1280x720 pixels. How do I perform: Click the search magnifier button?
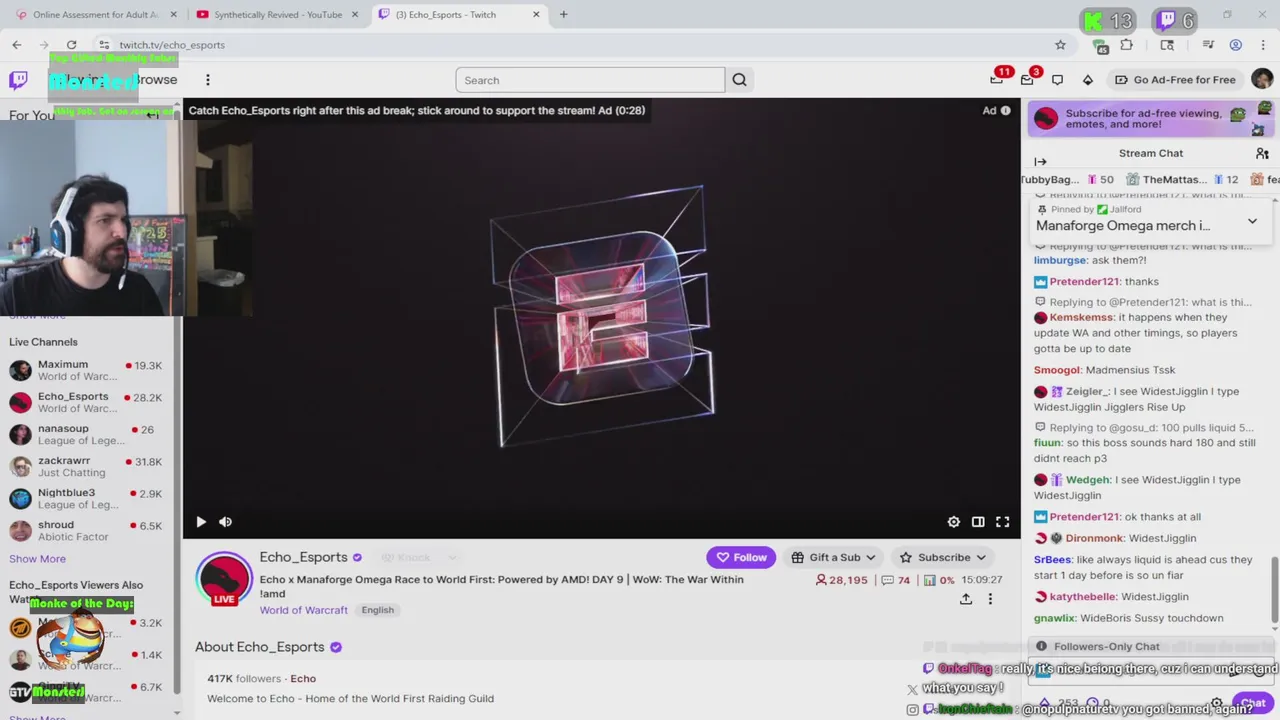[x=739, y=80]
